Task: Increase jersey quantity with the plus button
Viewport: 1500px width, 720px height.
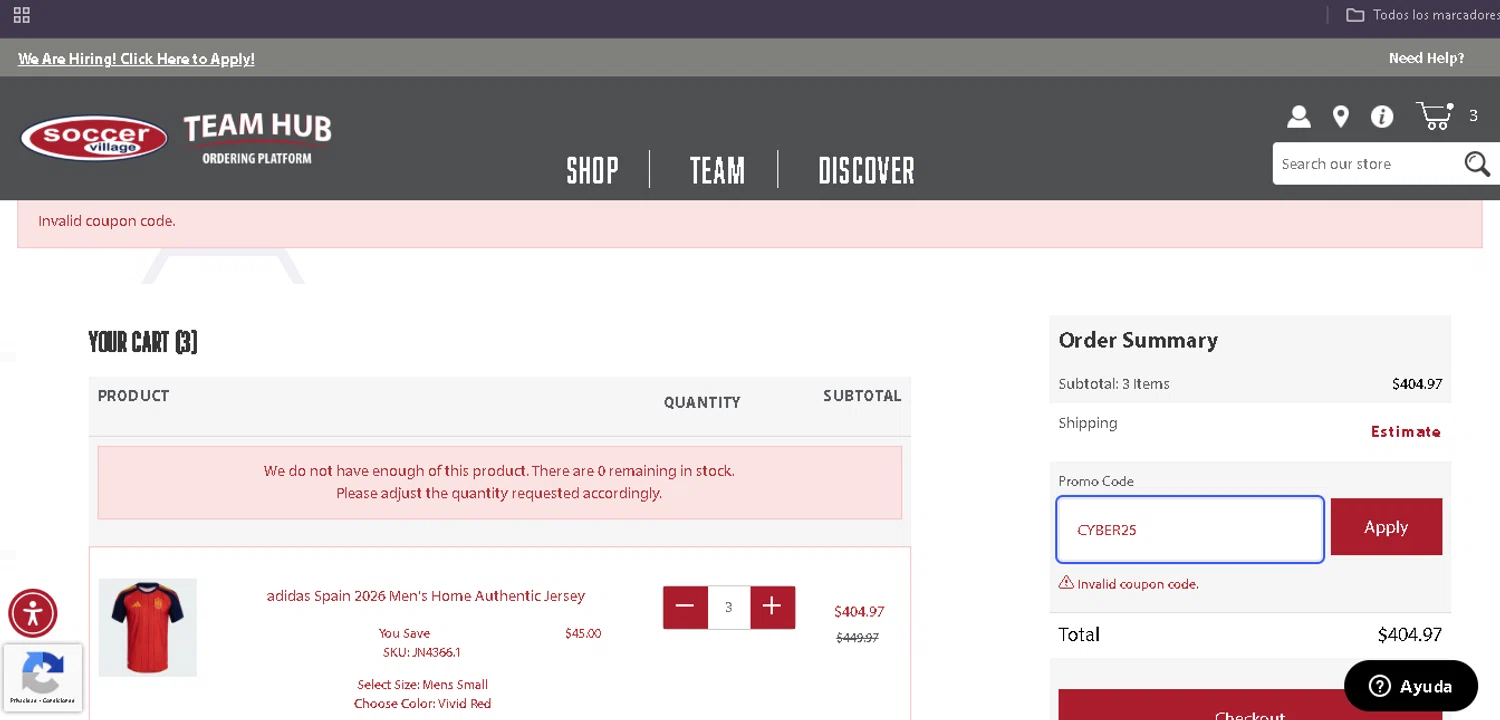Action: click(772, 607)
